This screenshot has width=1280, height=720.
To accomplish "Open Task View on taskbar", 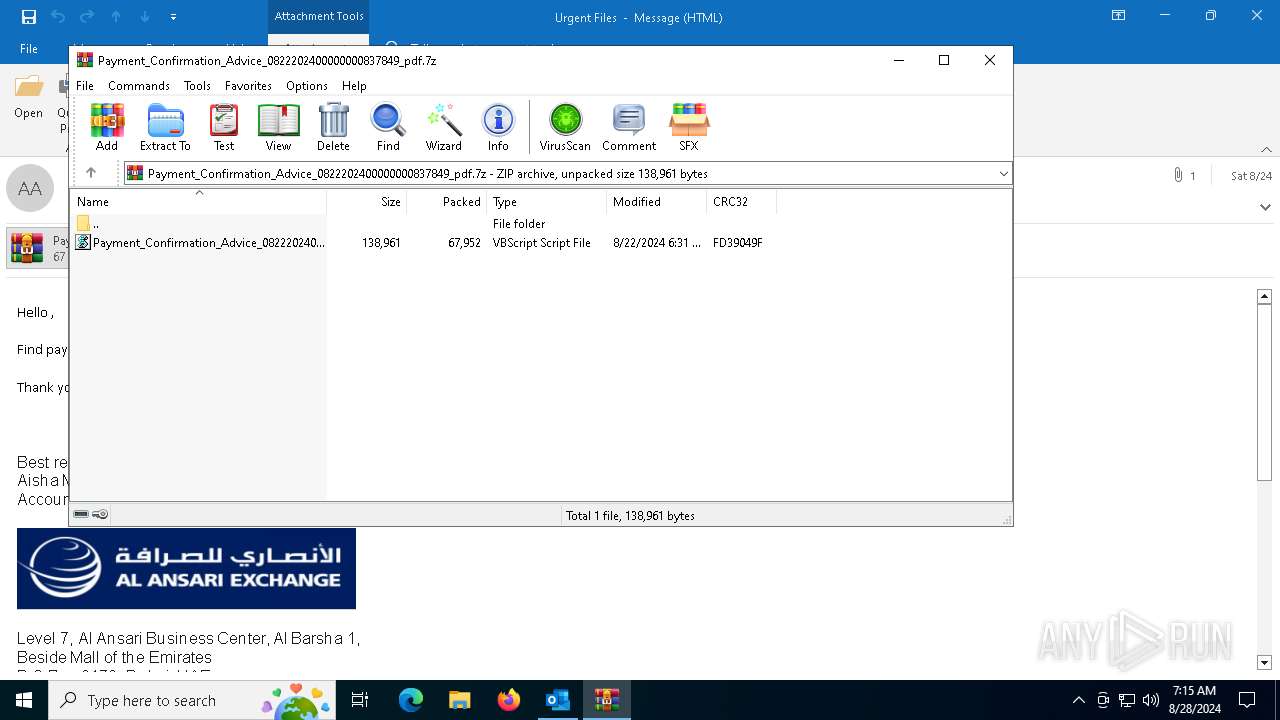I will (x=361, y=700).
